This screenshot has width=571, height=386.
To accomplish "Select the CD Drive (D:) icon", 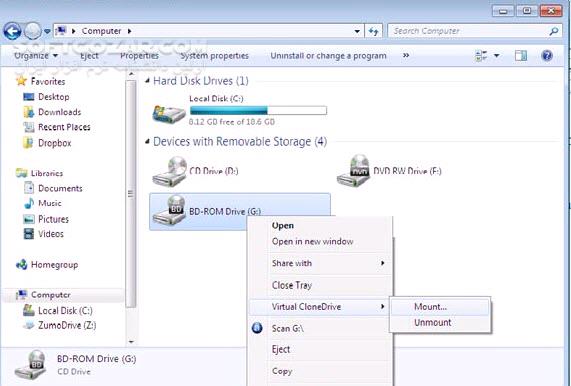I will 170,172.
